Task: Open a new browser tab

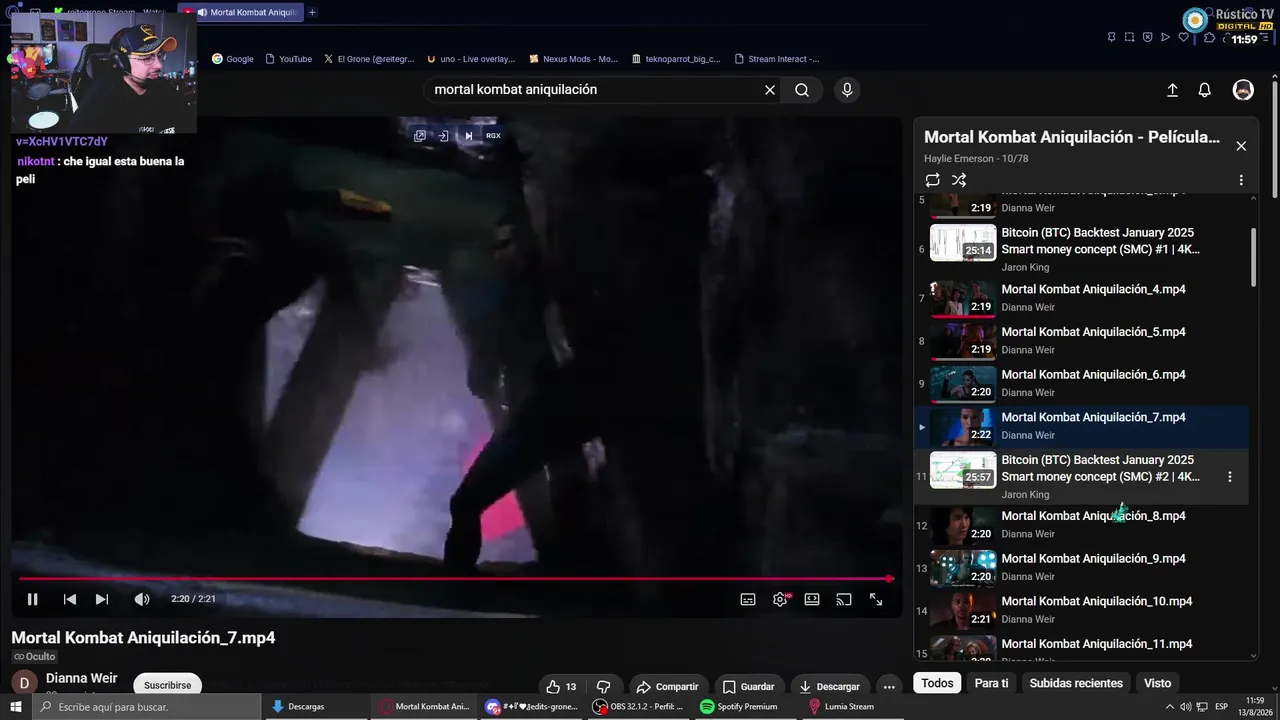Action: (x=312, y=12)
